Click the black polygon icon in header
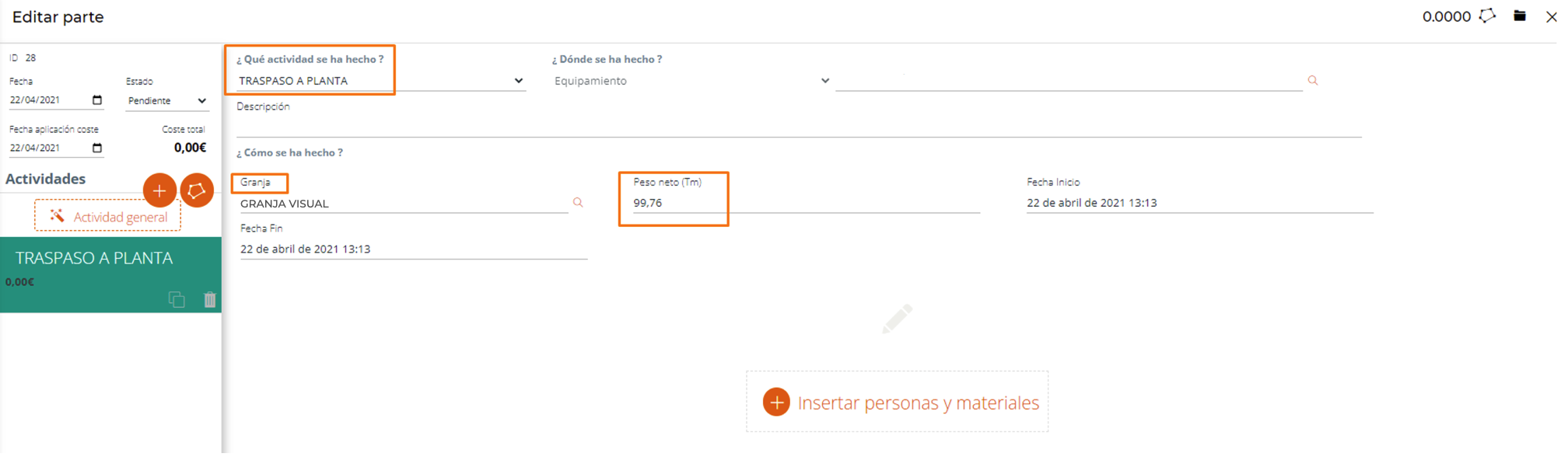 (1487, 16)
